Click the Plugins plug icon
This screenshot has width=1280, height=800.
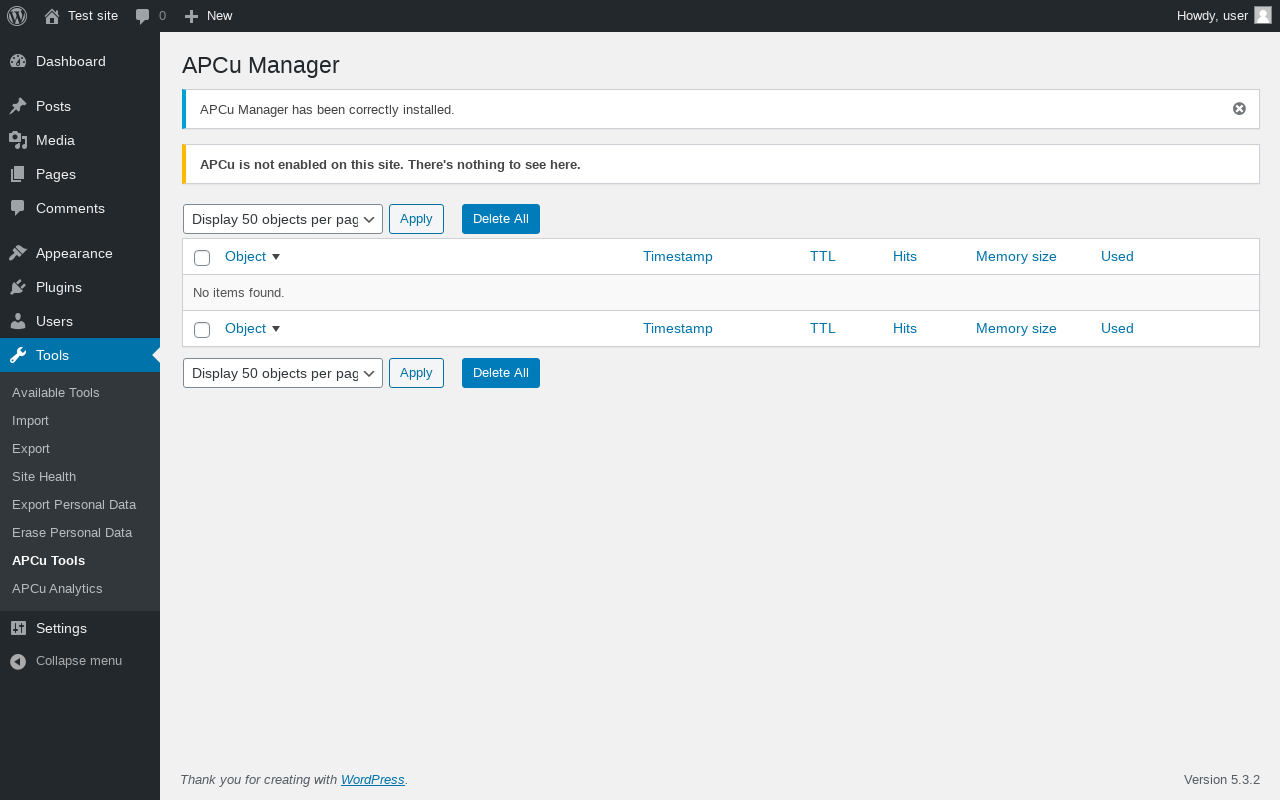18,287
